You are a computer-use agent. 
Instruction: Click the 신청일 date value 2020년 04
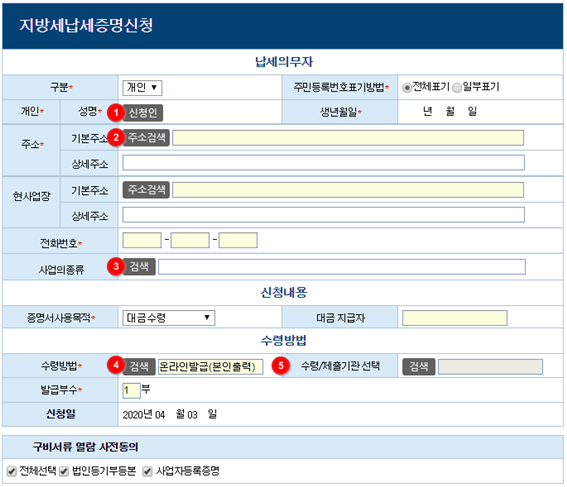[x=144, y=414]
